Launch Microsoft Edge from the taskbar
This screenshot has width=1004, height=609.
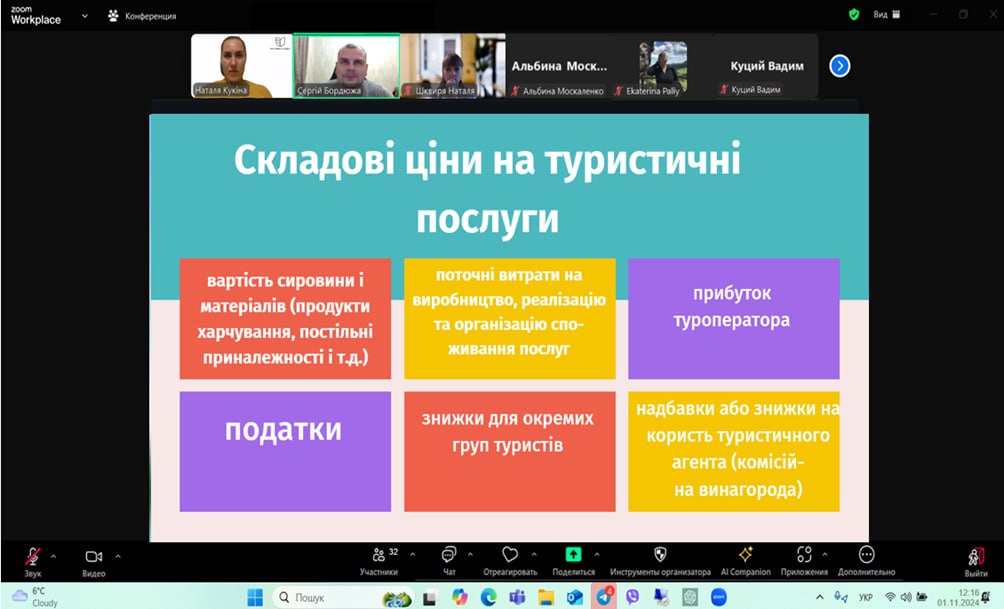click(489, 597)
